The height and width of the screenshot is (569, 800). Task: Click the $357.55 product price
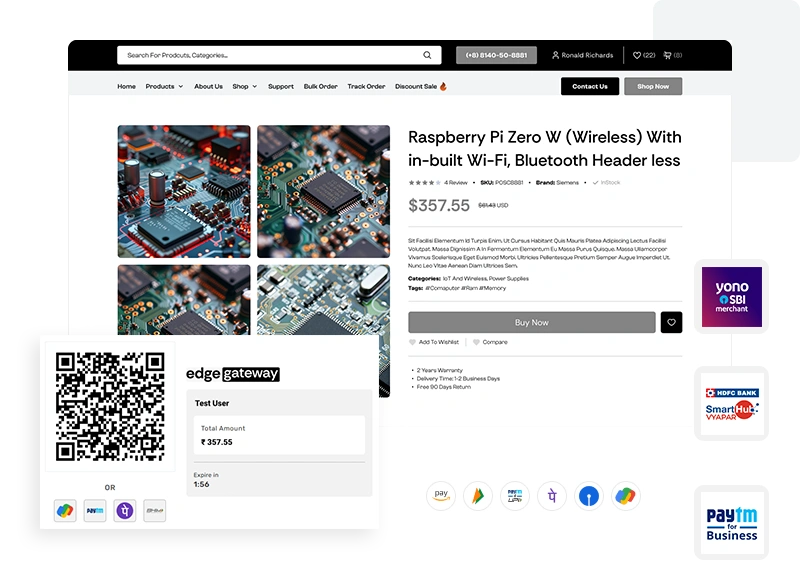(439, 205)
